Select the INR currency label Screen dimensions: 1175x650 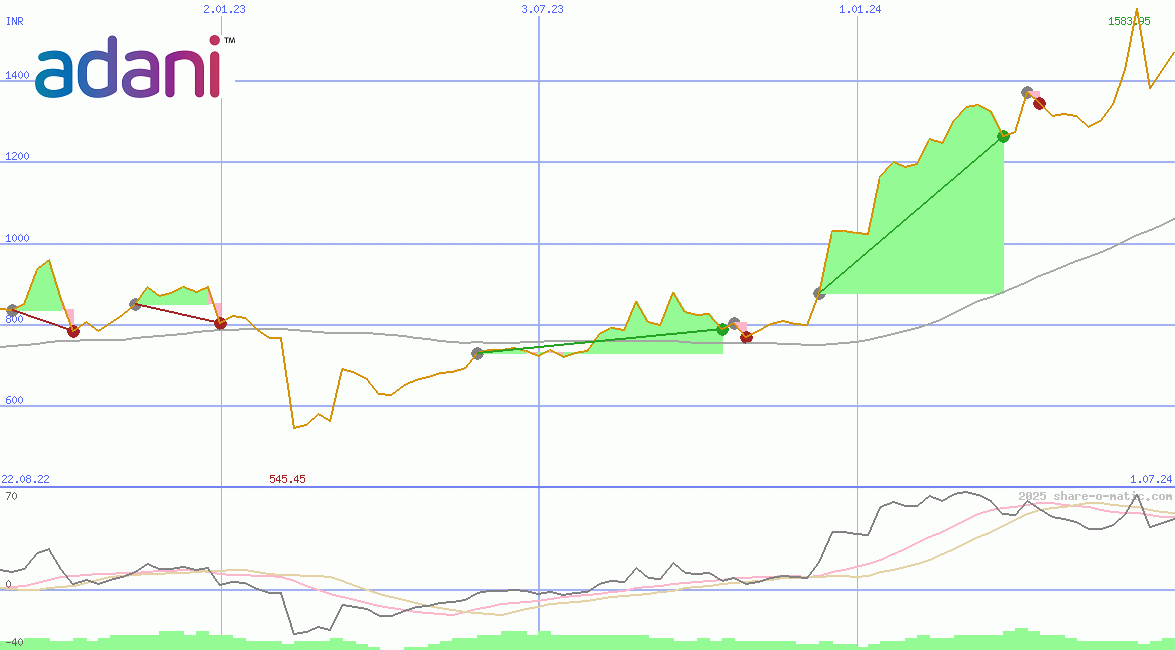point(15,22)
